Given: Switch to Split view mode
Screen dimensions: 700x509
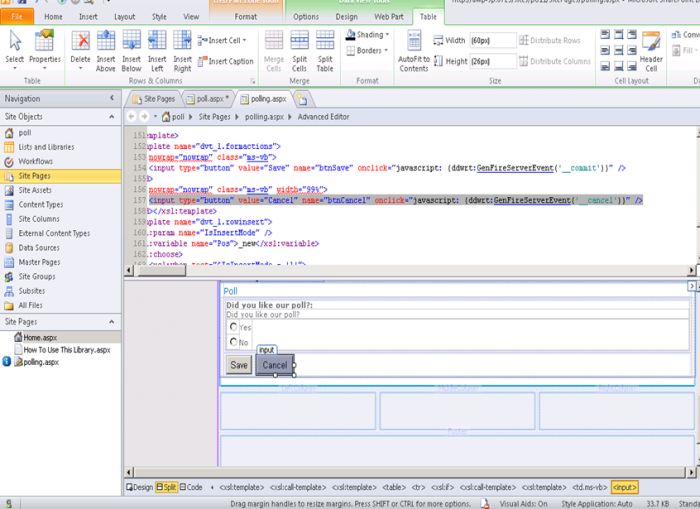Looking at the screenshot, I should [x=166, y=487].
